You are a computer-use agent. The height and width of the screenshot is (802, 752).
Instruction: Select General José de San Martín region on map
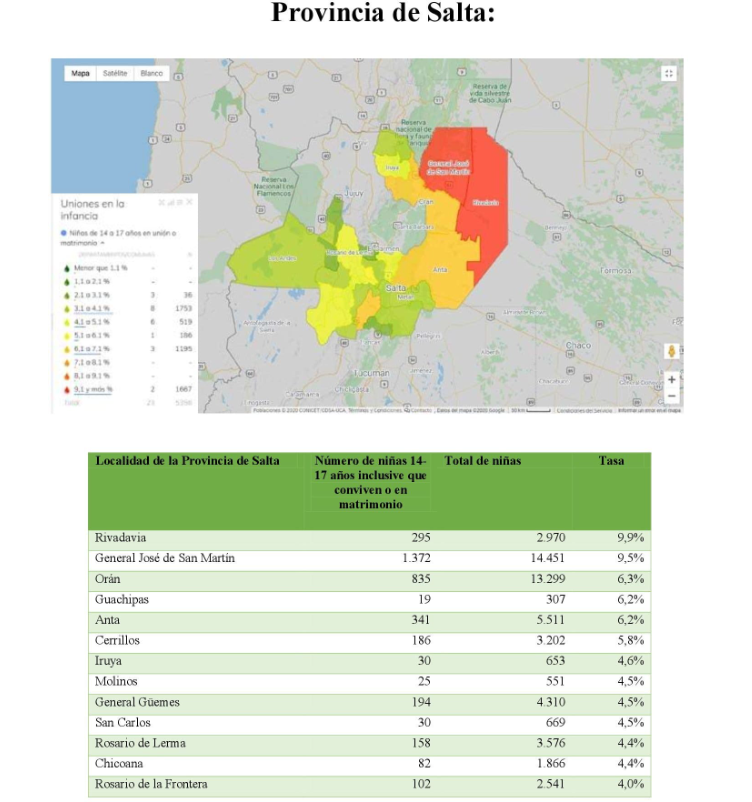(x=449, y=168)
